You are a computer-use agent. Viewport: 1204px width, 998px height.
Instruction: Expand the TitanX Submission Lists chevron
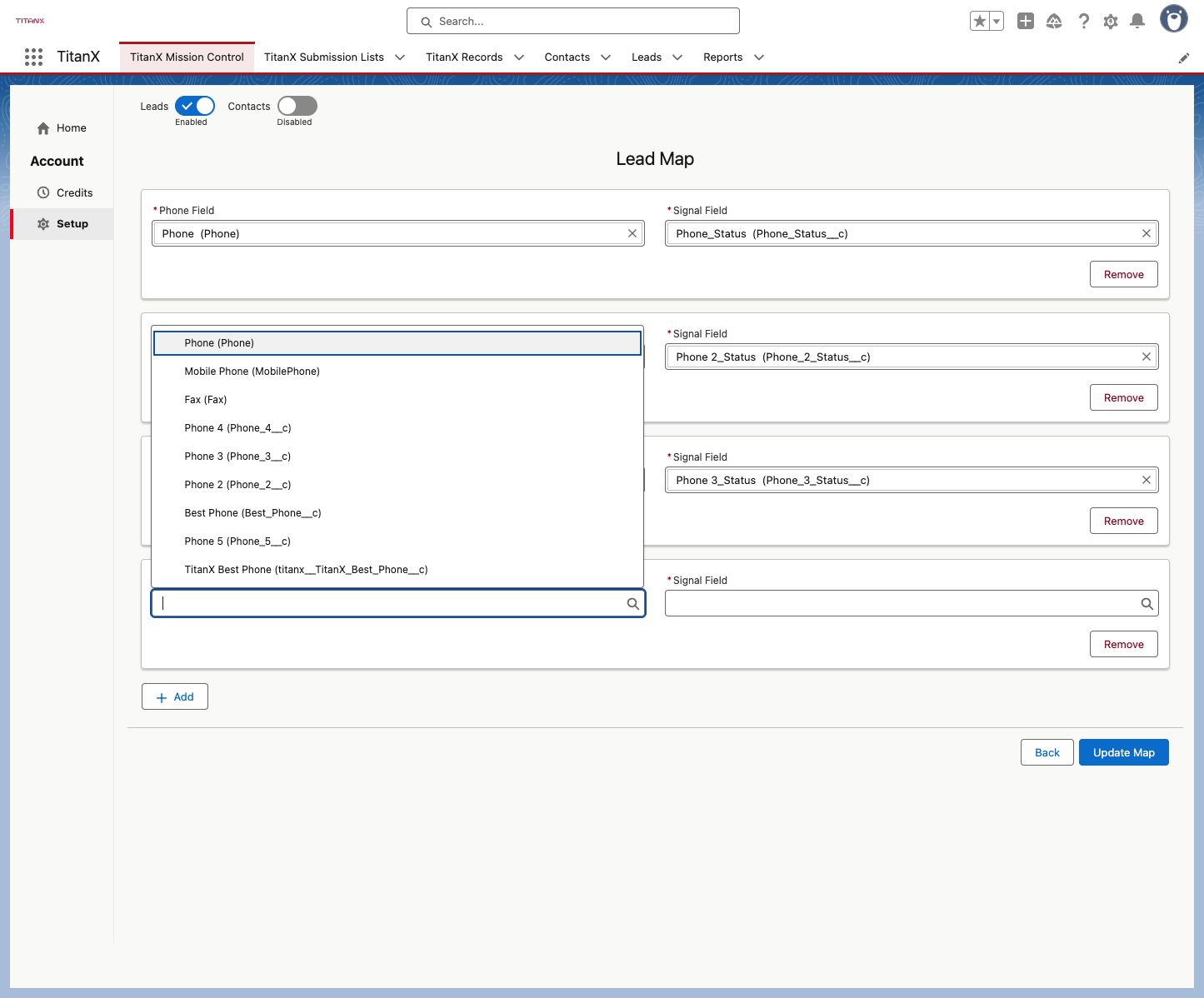point(400,57)
